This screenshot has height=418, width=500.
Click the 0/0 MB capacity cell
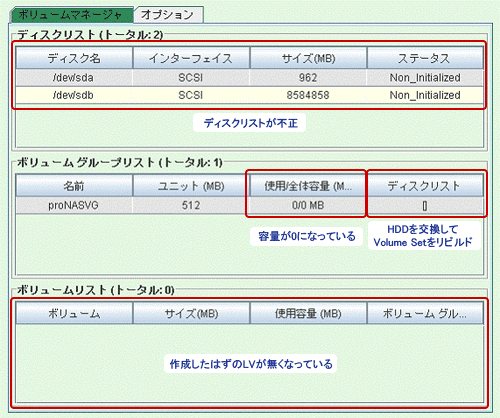pos(308,205)
